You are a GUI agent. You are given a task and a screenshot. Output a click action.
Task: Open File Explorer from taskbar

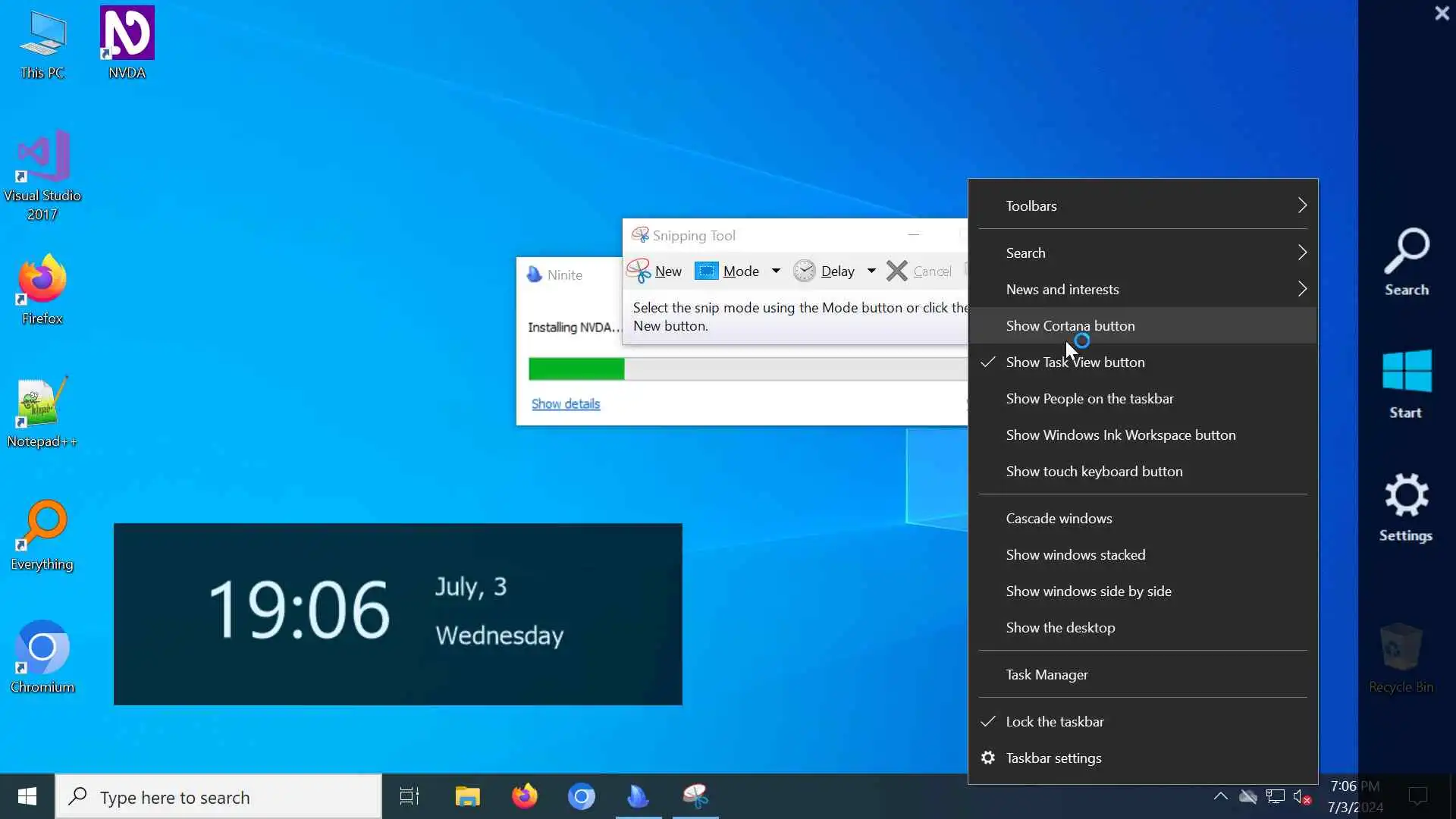pyautogui.click(x=467, y=796)
